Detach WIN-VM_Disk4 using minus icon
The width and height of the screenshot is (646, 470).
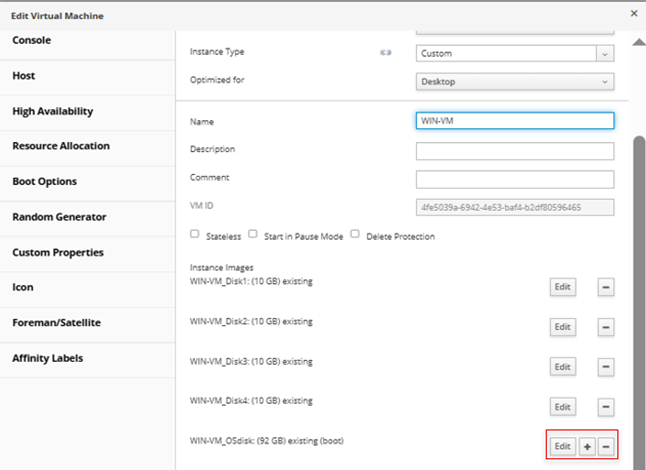coord(606,406)
